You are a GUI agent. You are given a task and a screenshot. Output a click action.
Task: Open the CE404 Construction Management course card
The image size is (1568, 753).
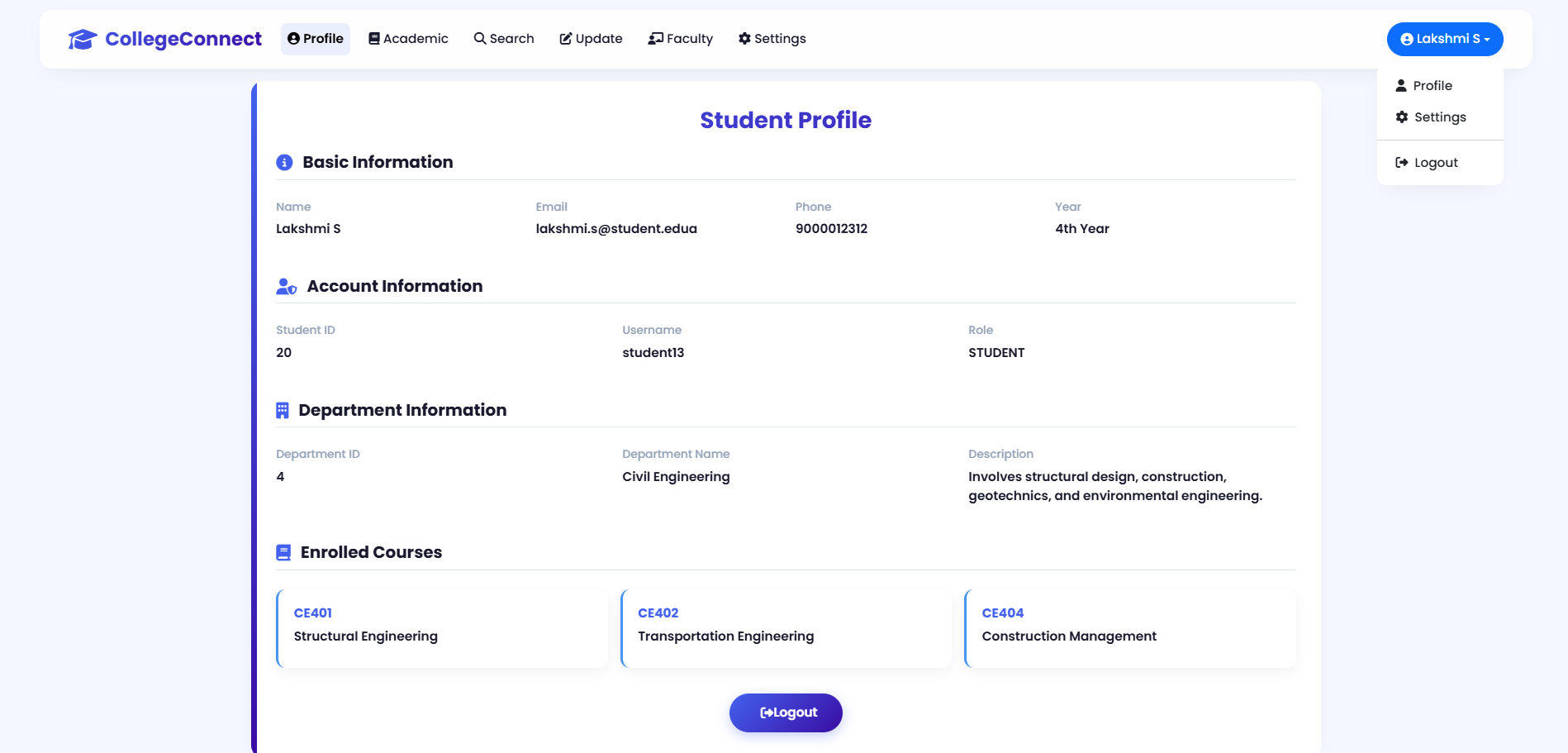click(1130, 629)
